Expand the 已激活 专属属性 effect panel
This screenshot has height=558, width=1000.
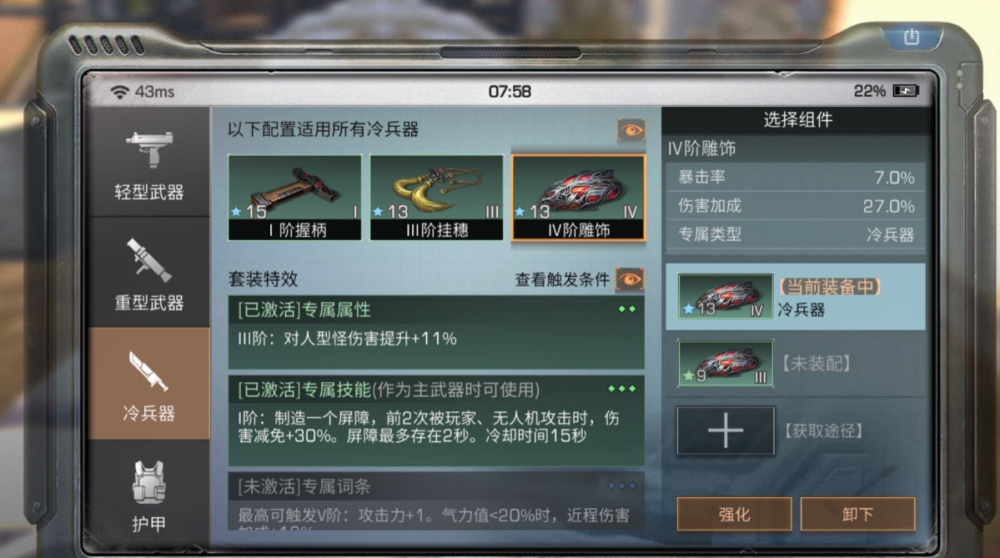click(436, 332)
